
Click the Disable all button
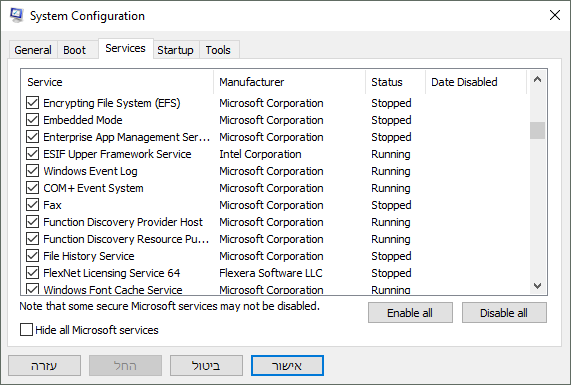click(x=504, y=313)
